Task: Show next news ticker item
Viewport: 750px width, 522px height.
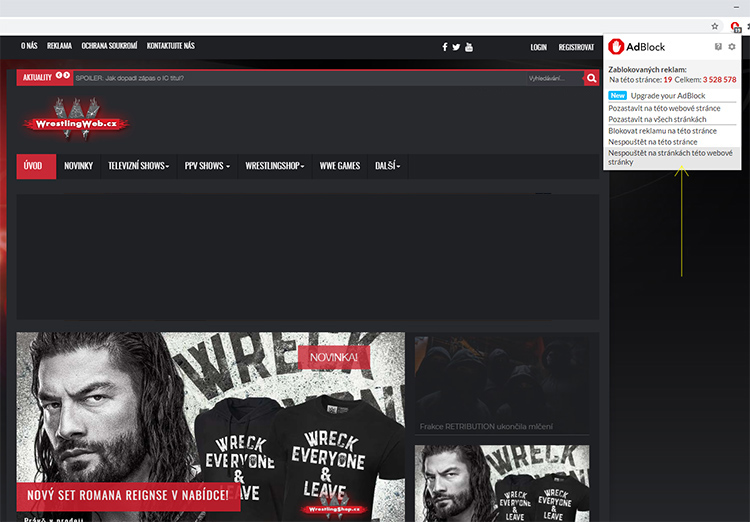Action: pos(66,75)
